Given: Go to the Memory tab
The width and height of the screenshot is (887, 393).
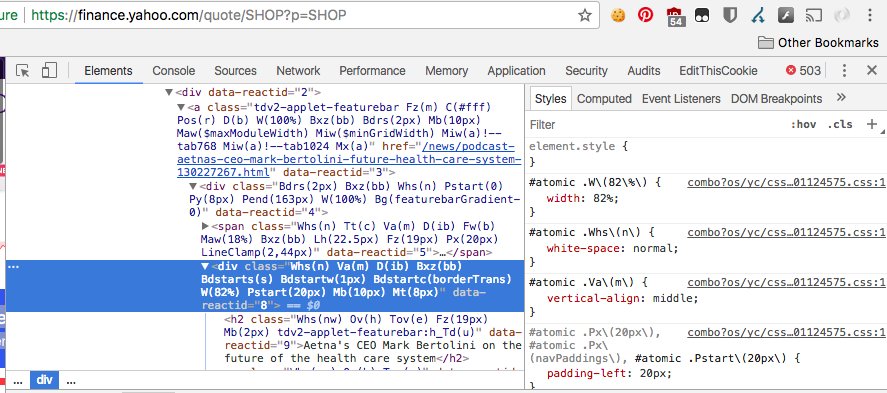Looking at the screenshot, I should (446, 71).
